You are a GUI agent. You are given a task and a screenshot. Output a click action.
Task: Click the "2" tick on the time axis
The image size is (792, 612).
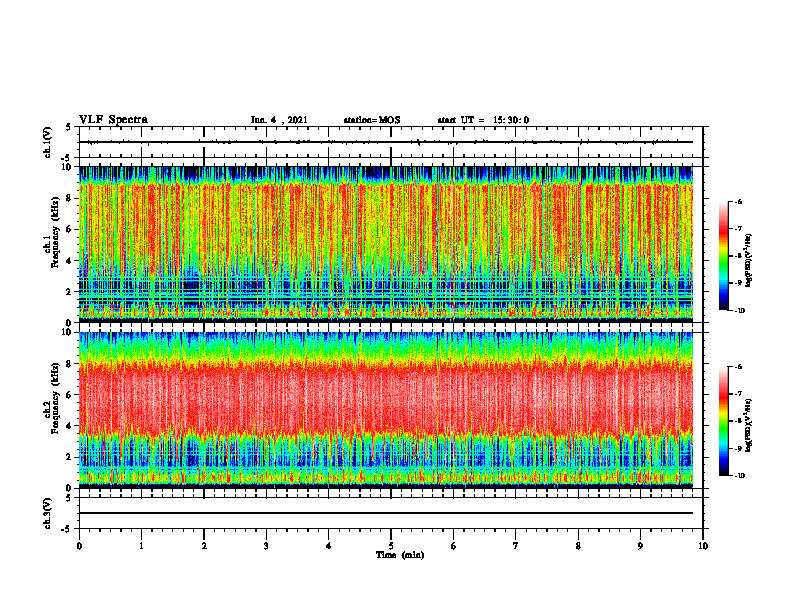coord(204,546)
